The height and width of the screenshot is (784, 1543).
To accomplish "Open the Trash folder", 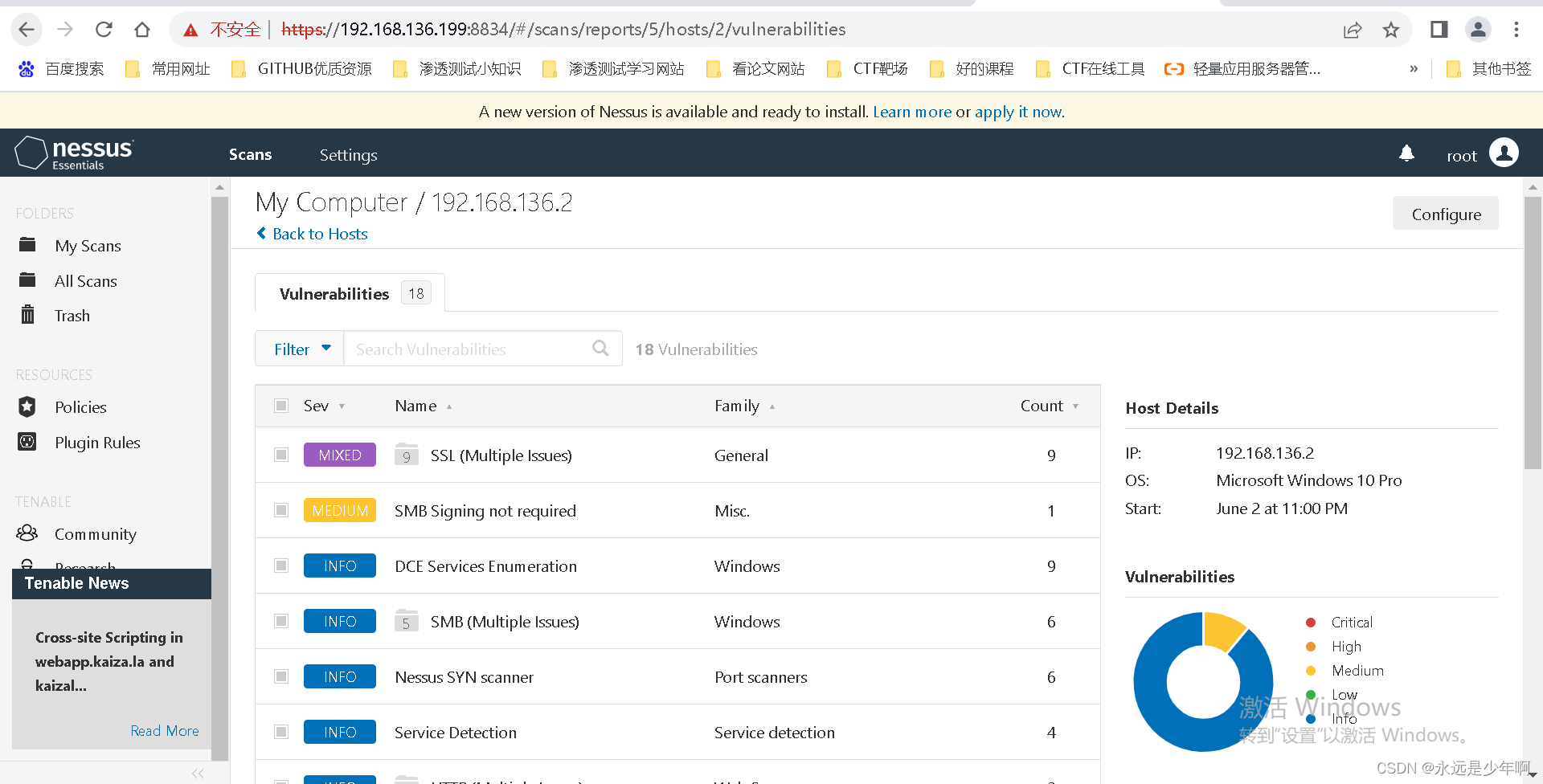I will 72,316.
